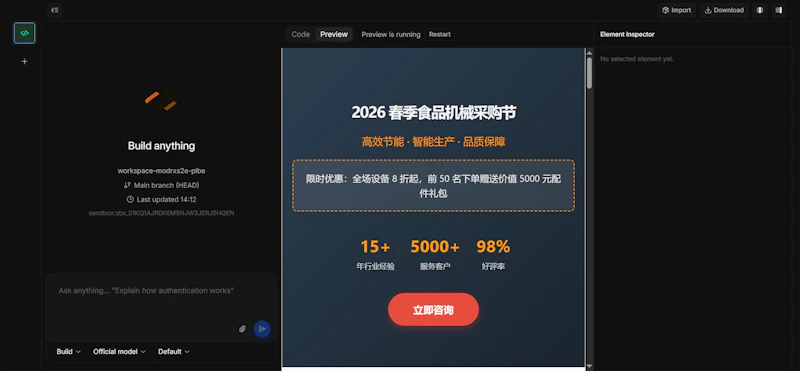Send the message with blue arrow
This screenshot has height=371, width=800.
(262, 329)
